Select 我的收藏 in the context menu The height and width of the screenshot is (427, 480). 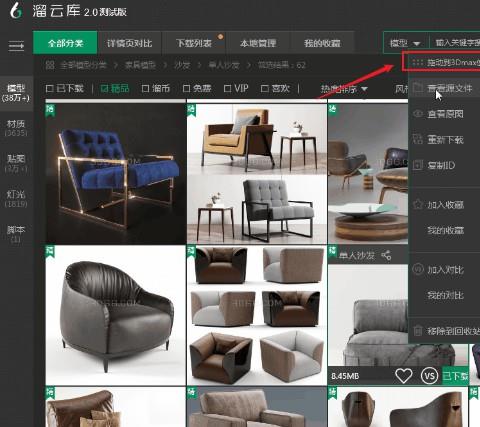tap(445, 230)
